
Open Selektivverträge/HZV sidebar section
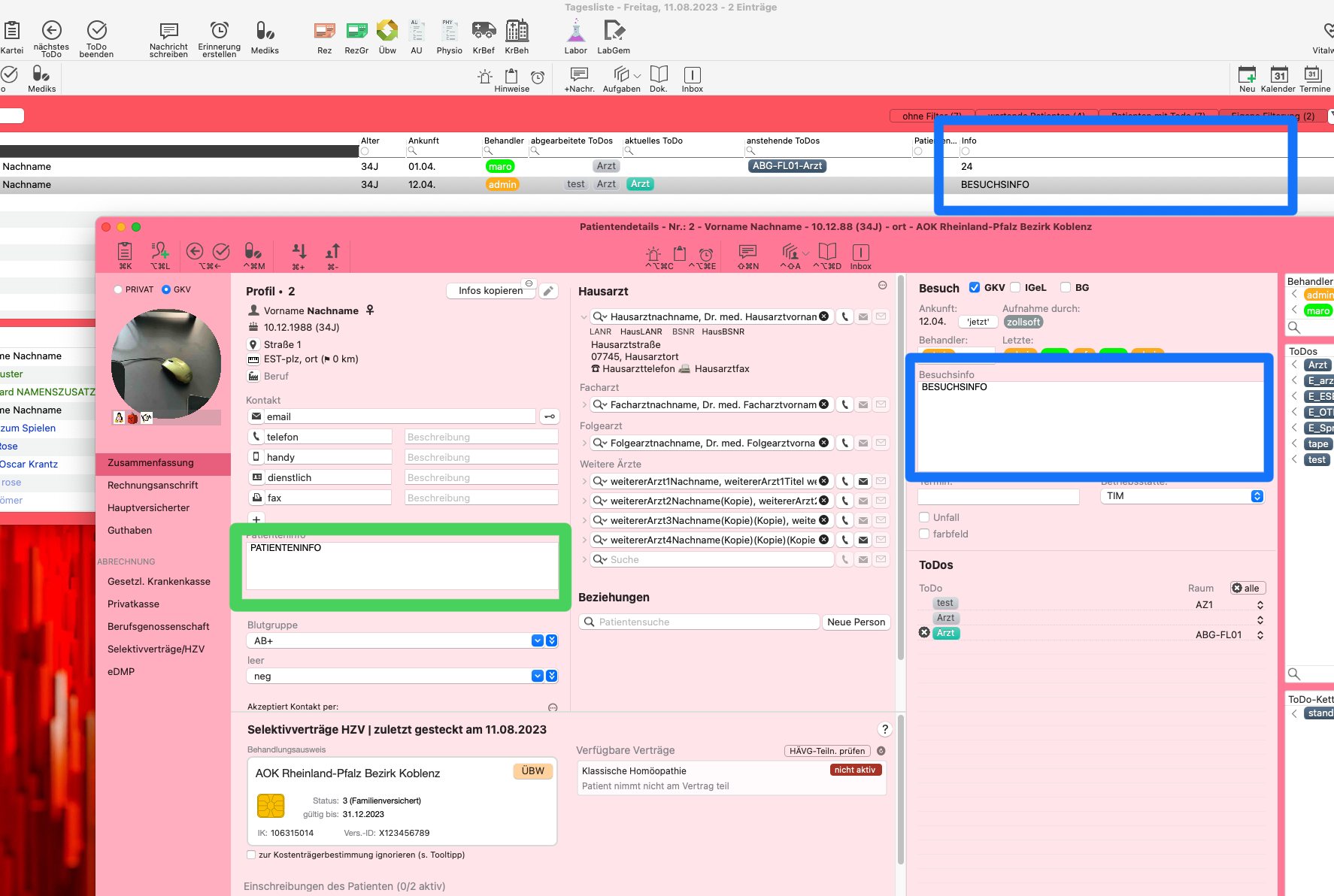click(x=156, y=649)
